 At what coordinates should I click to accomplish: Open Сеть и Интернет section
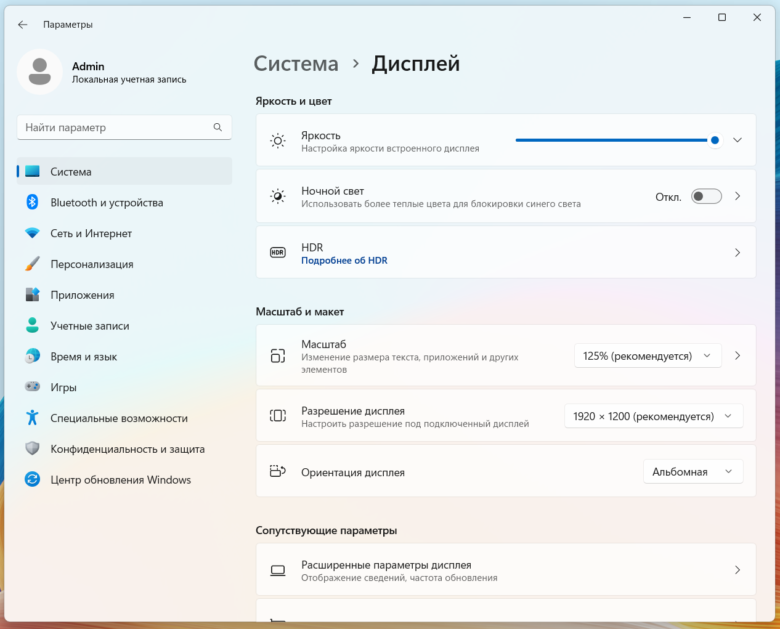pos(124,233)
